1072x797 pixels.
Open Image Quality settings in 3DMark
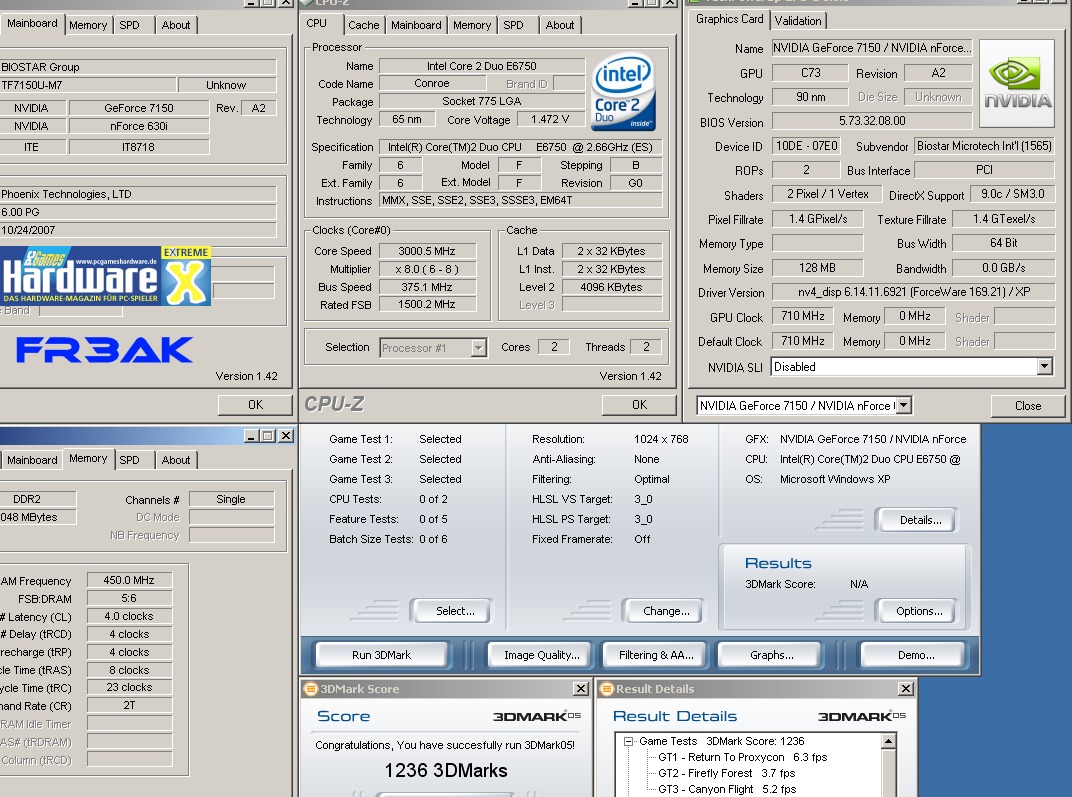(541, 655)
